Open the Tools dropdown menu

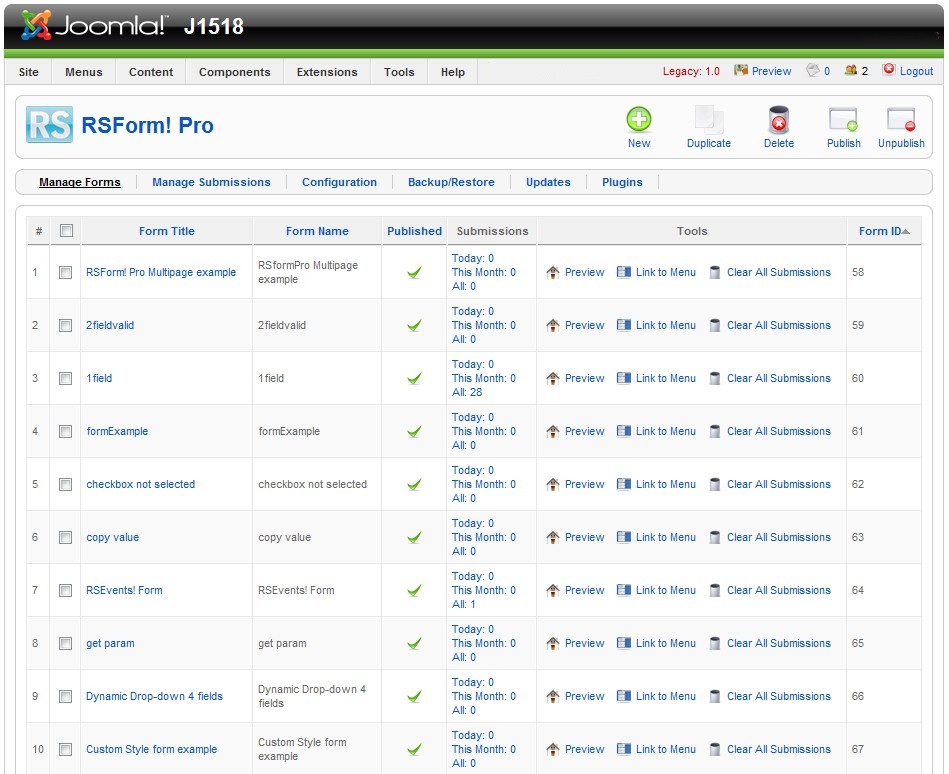coord(399,72)
